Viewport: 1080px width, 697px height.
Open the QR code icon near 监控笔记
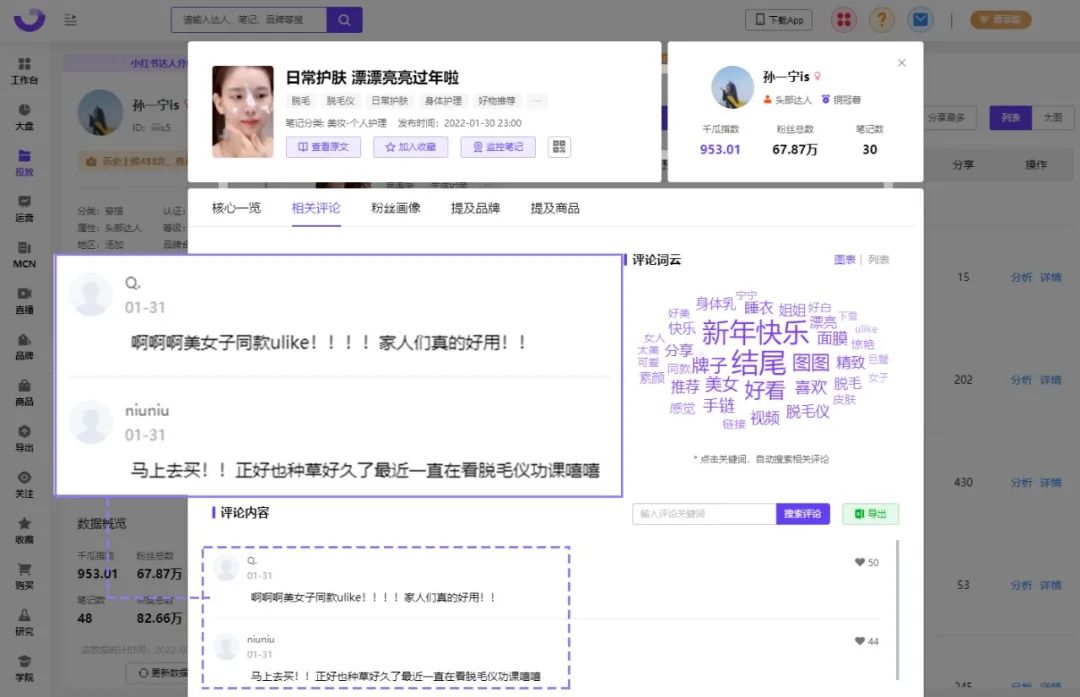pyautogui.click(x=558, y=146)
